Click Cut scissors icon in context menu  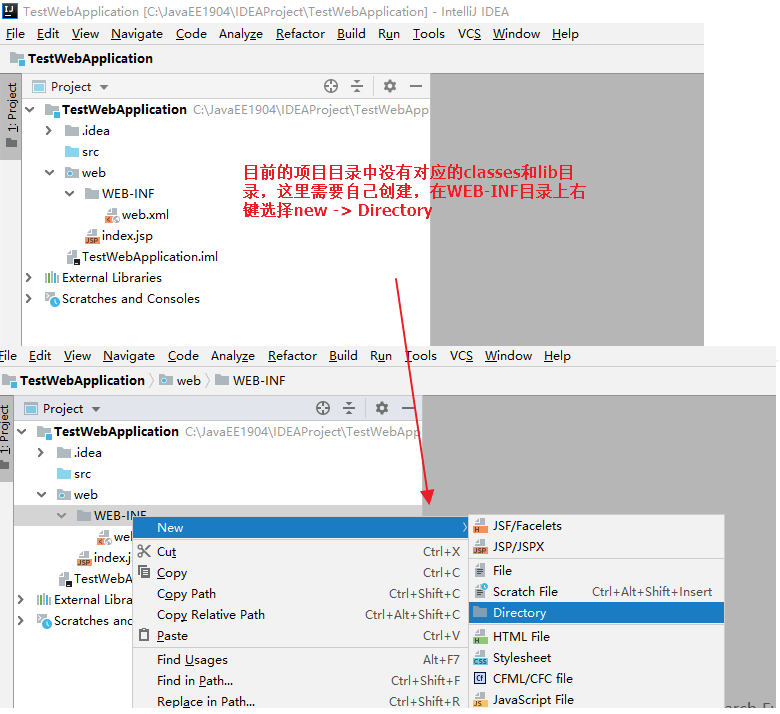pyautogui.click(x=144, y=551)
